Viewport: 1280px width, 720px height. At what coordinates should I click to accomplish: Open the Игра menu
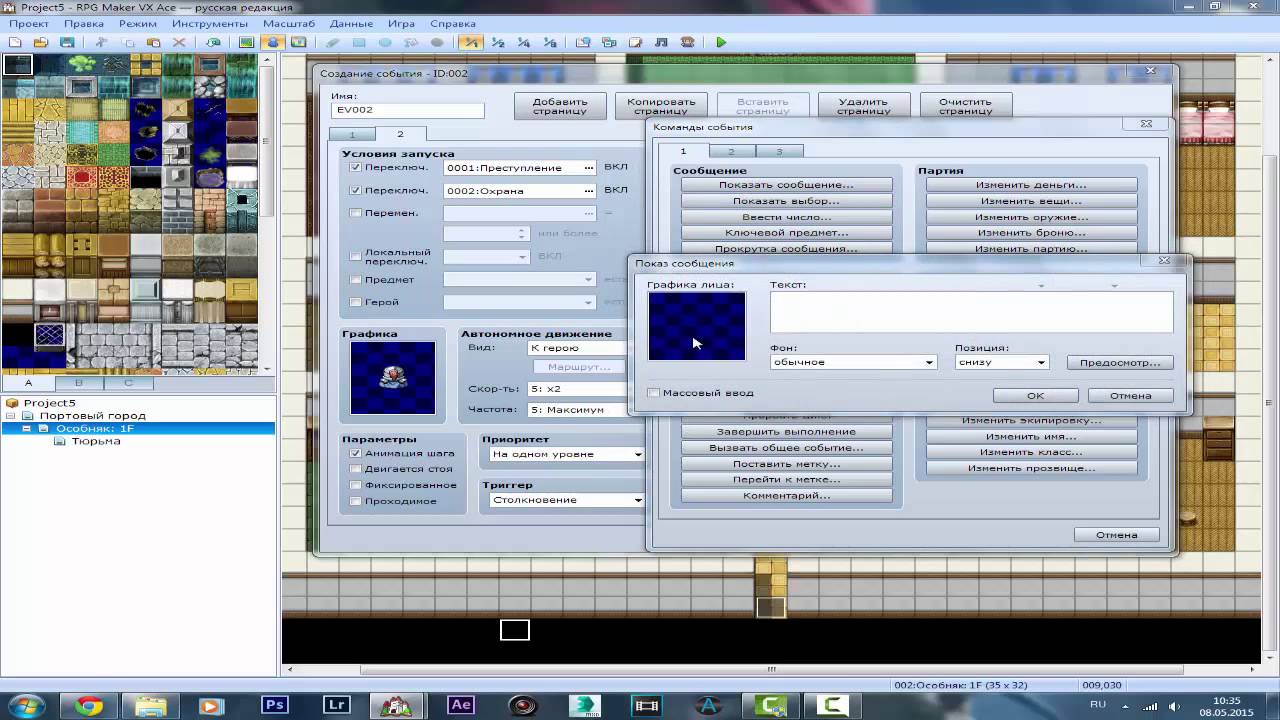point(401,23)
